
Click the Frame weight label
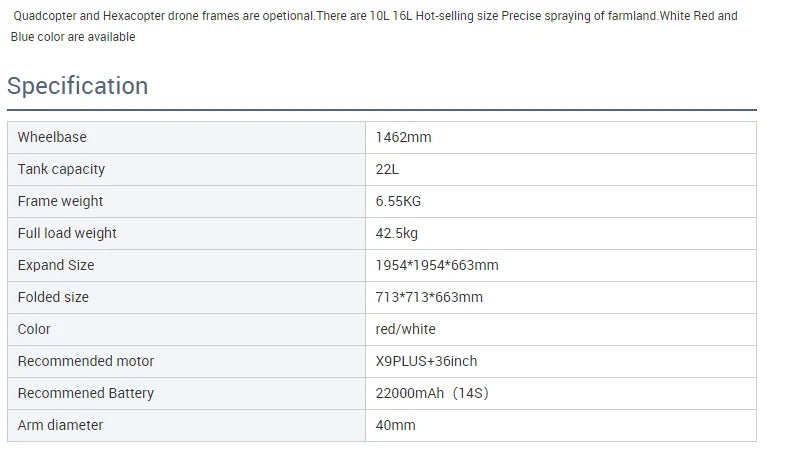point(60,201)
